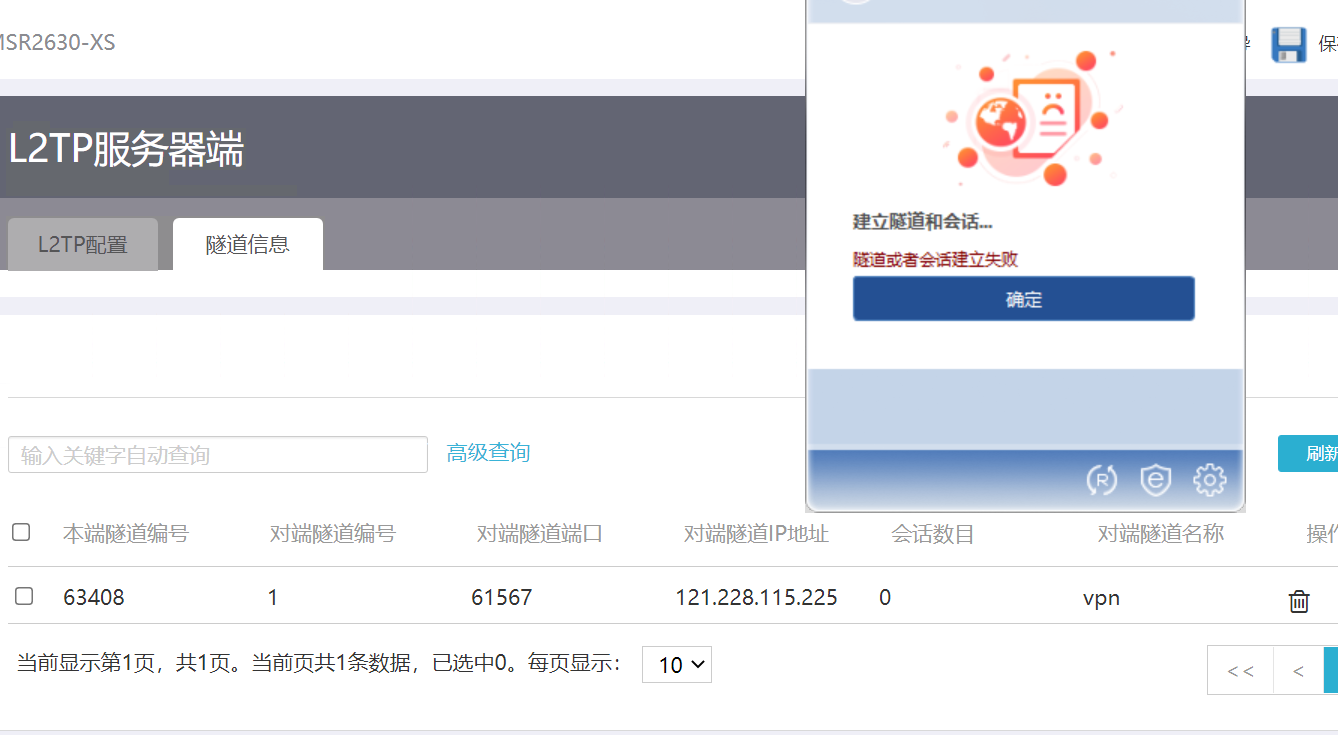1338x735 pixels.
Task: Click the 确定 button in the popup
Action: [1024, 299]
